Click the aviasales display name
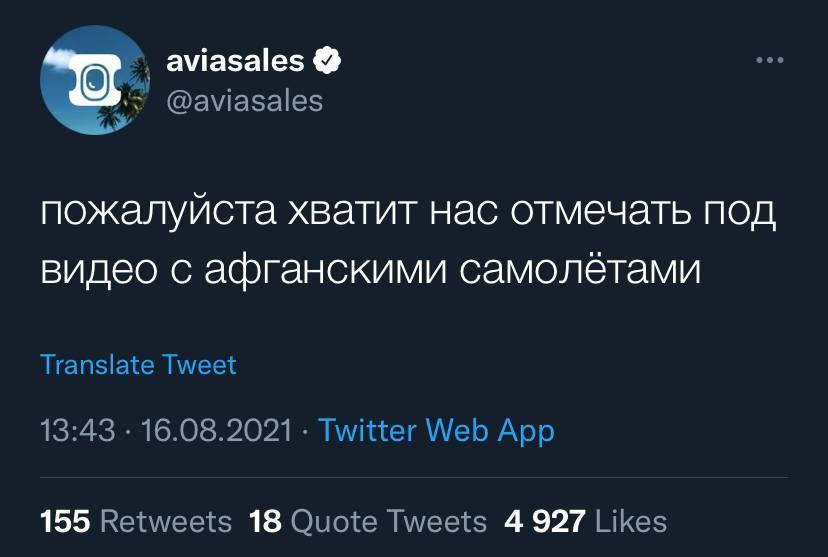Screen dimensions: 828x557 coord(234,61)
